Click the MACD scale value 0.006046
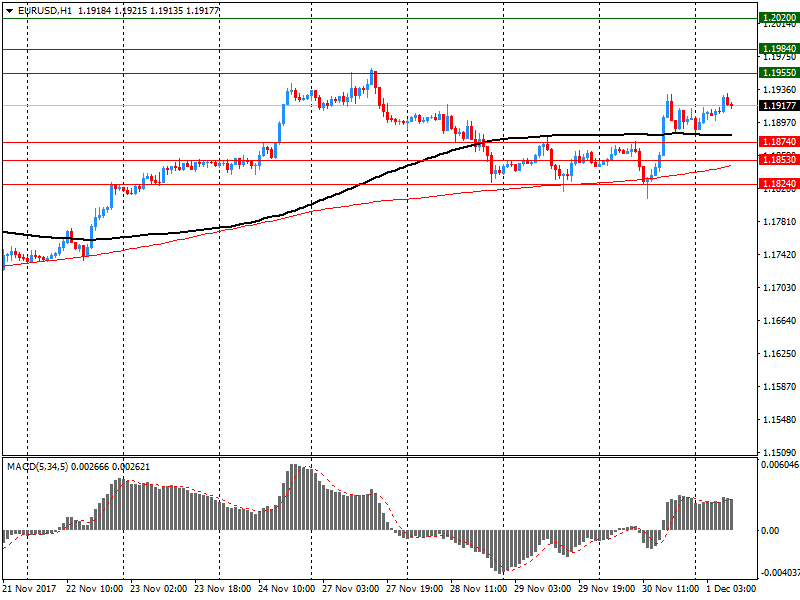This screenshot has height=600, width=800. point(780,465)
